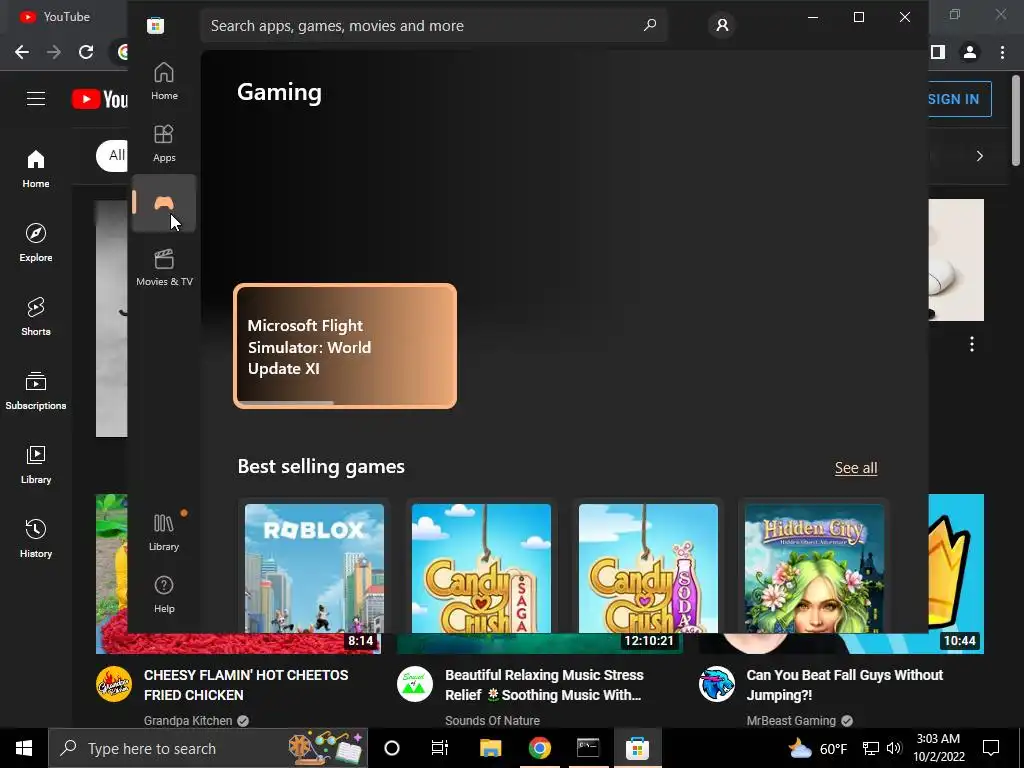Click MrBeast Gaming channel avatar

coord(716,684)
